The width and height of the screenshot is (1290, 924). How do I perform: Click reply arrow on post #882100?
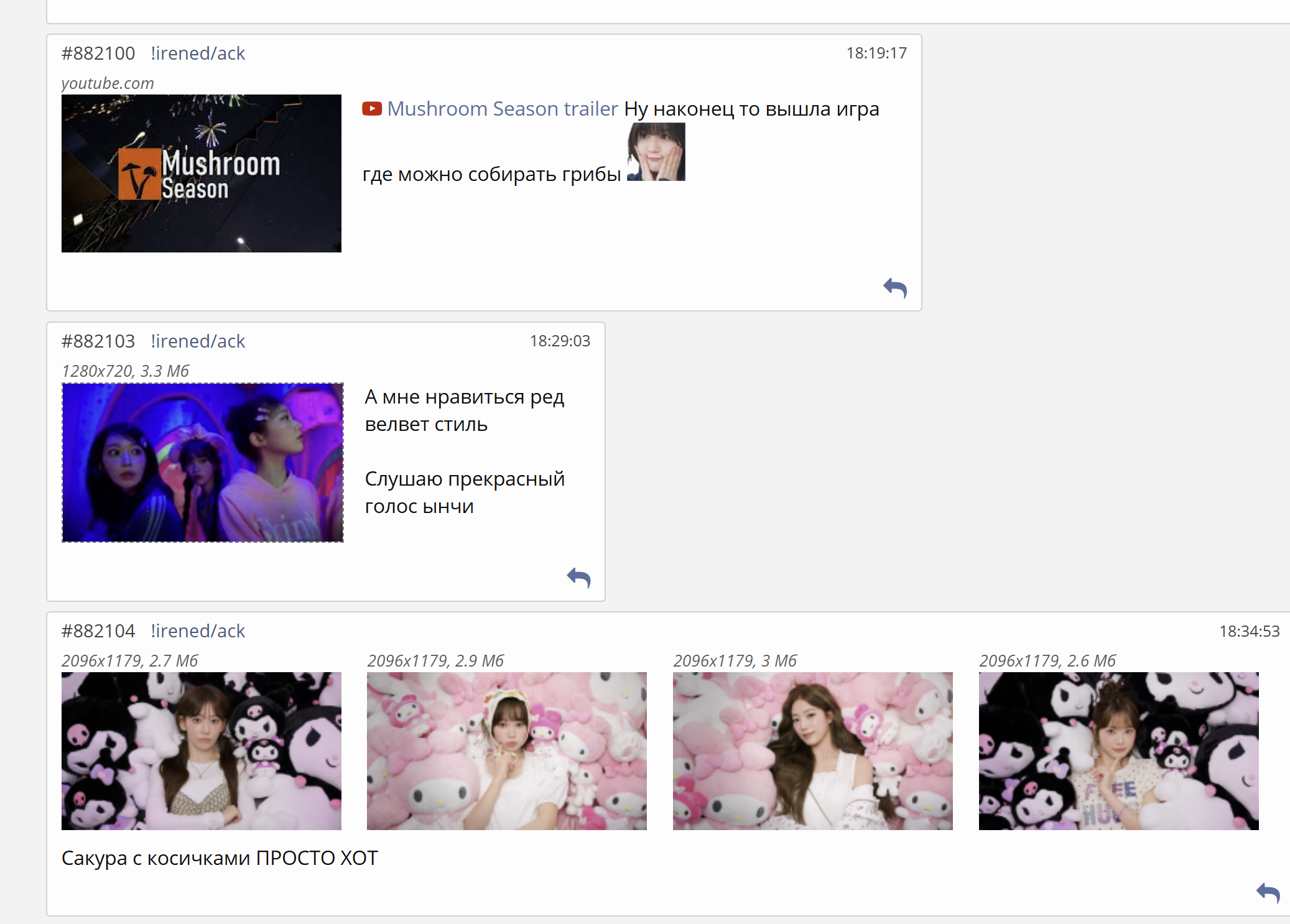(x=895, y=288)
